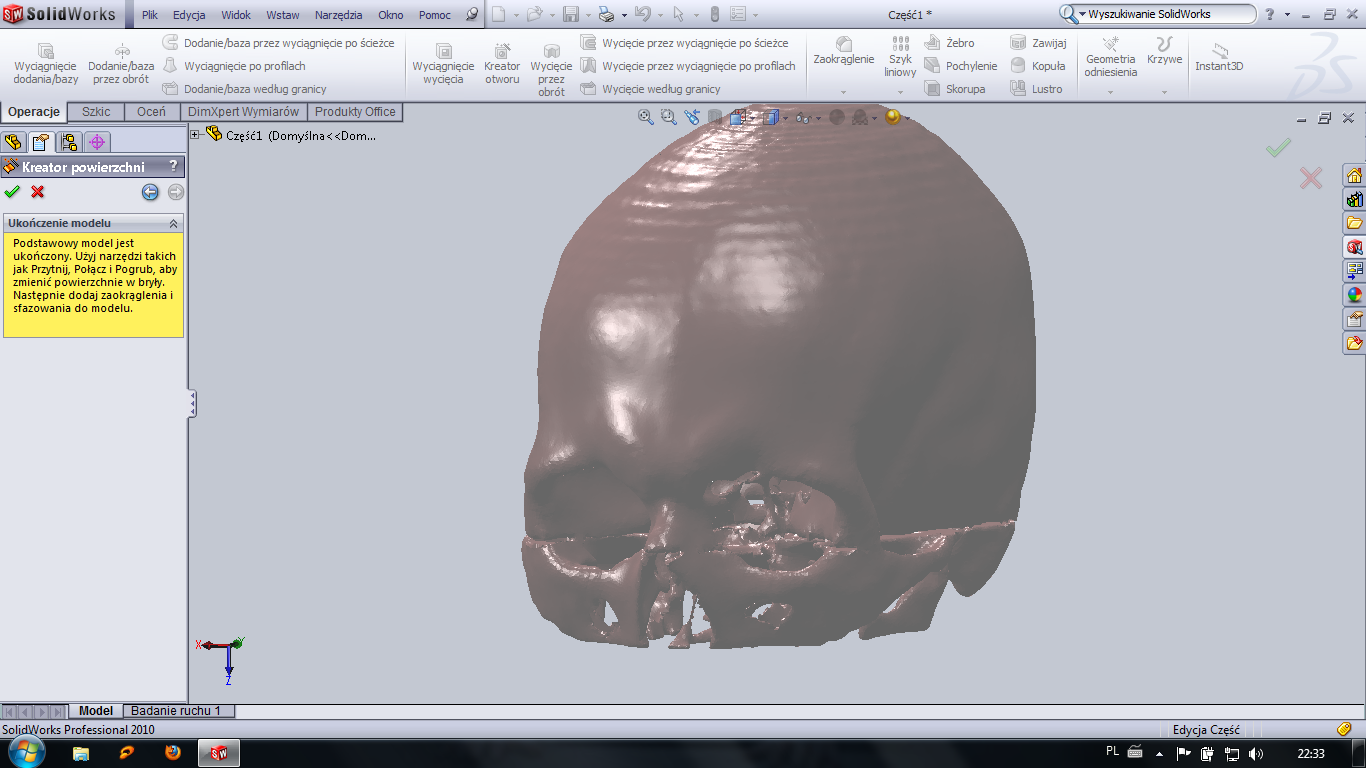
Task: Open Okno menu
Action: coord(391,15)
